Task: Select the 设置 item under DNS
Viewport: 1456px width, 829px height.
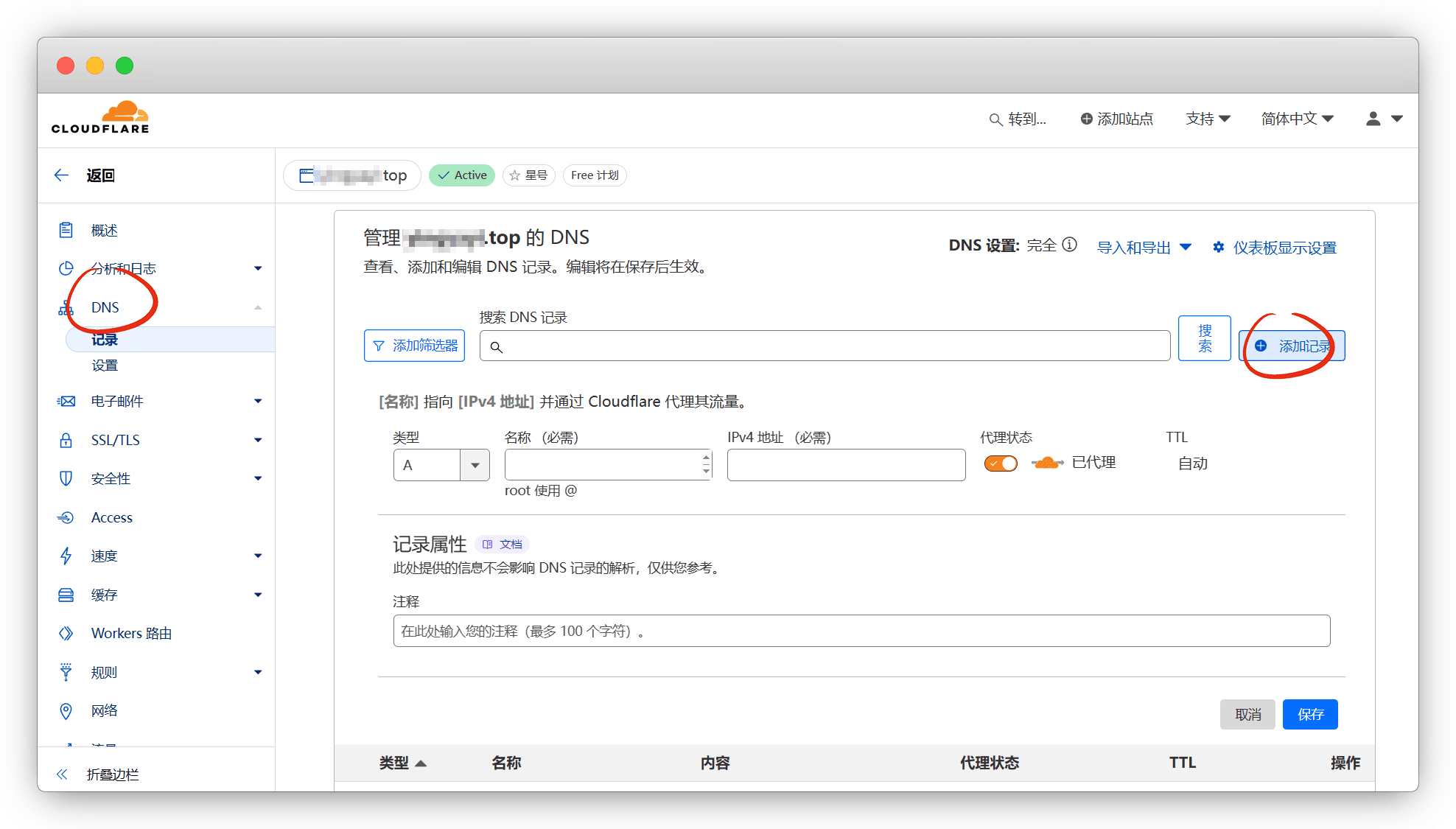Action: click(x=105, y=365)
